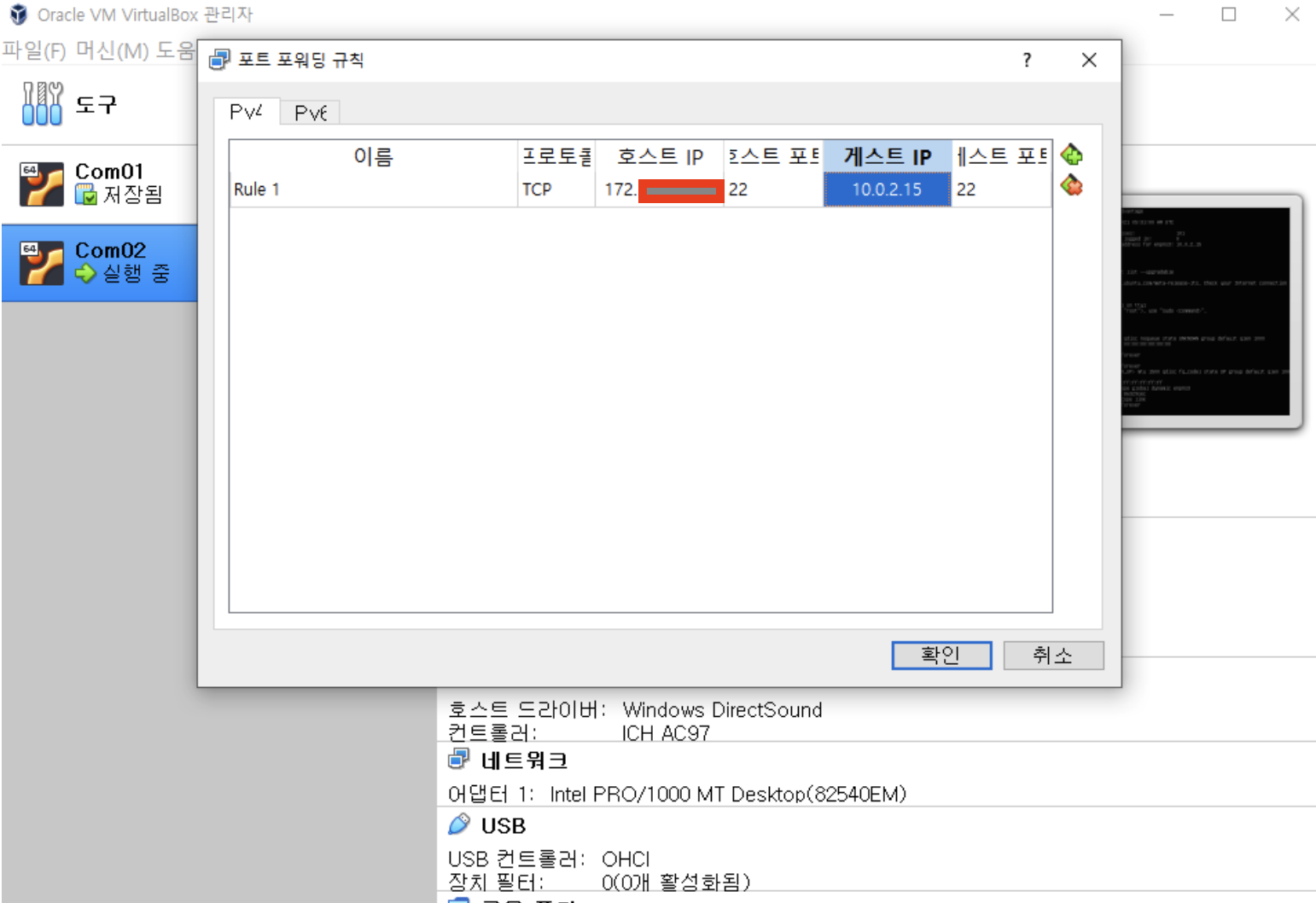Close the port forwarding dialog

pos(1089,60)
